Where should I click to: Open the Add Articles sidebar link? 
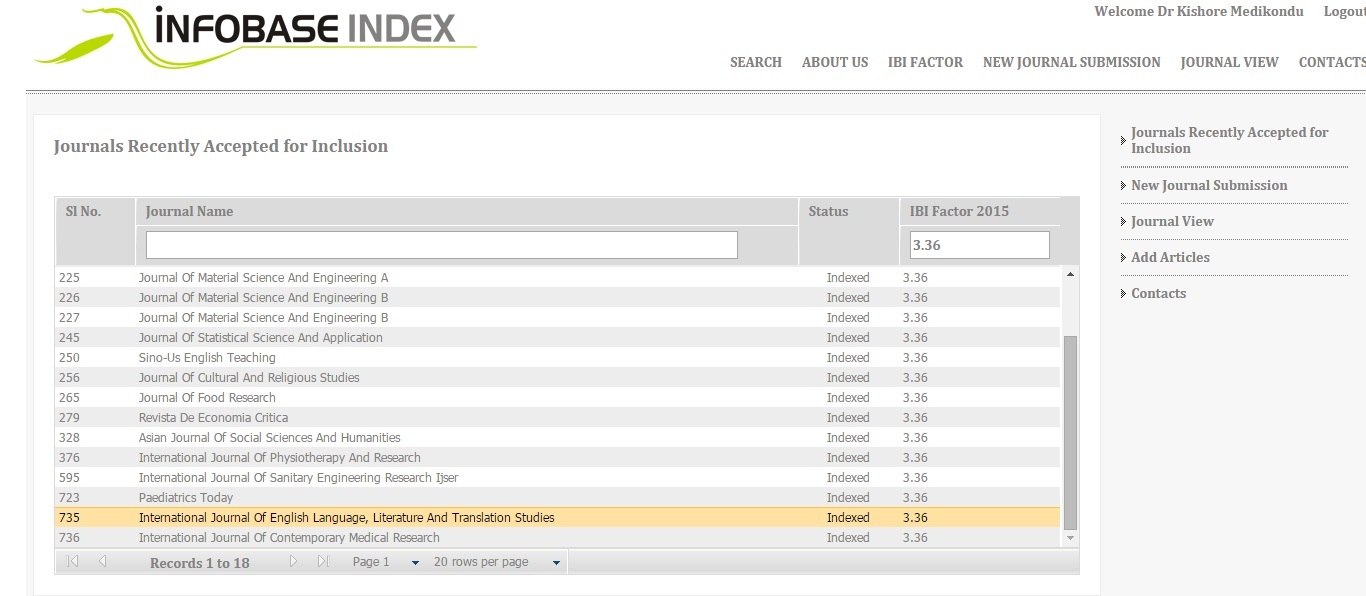click(1170, 257)
